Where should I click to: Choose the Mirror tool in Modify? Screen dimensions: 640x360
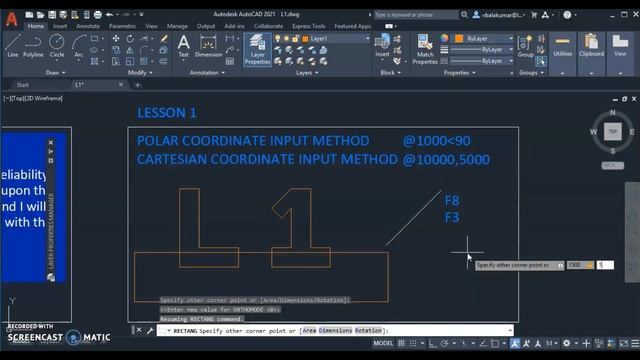[x=130, y=50]
